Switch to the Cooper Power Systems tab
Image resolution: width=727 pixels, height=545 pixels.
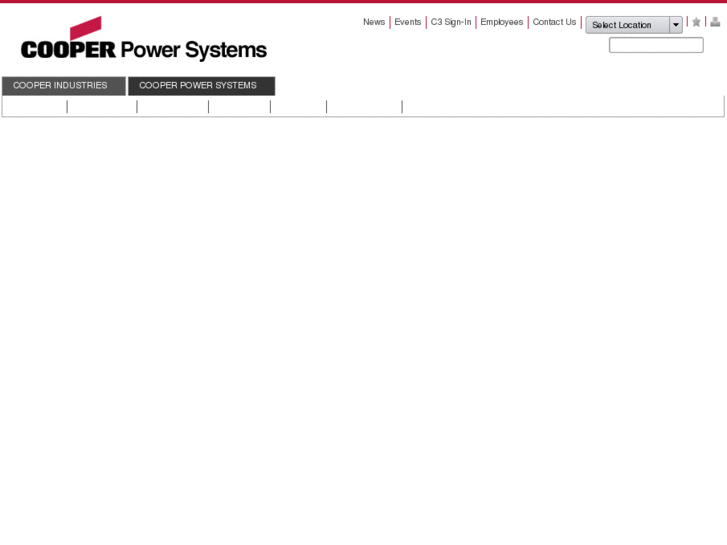202,86
